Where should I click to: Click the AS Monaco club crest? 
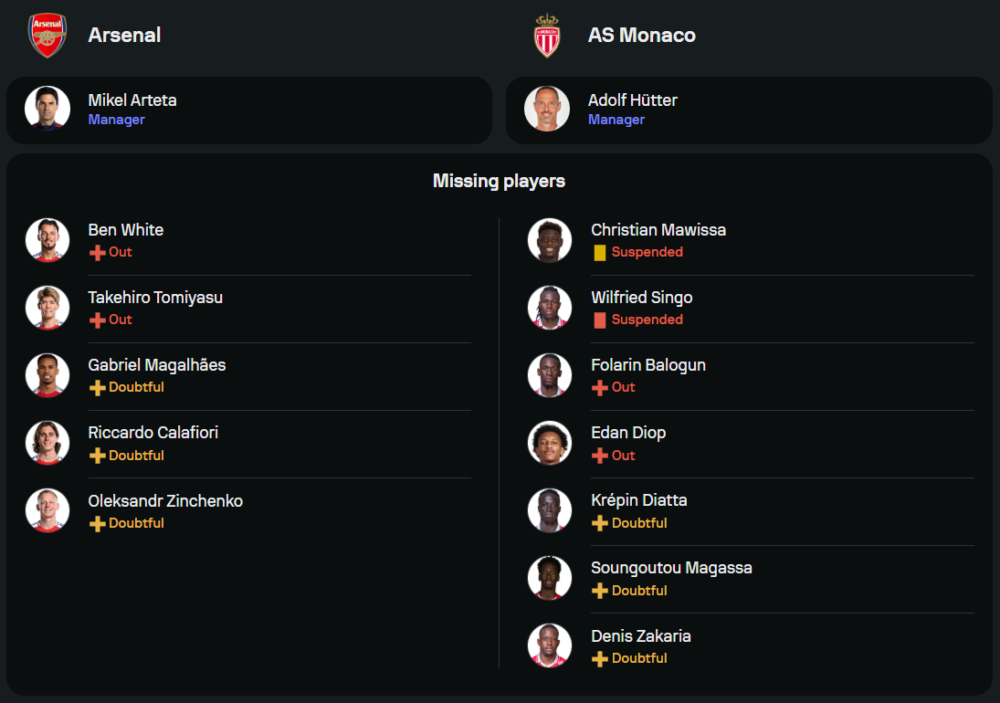pyautogui.click(x=547, y=35)
